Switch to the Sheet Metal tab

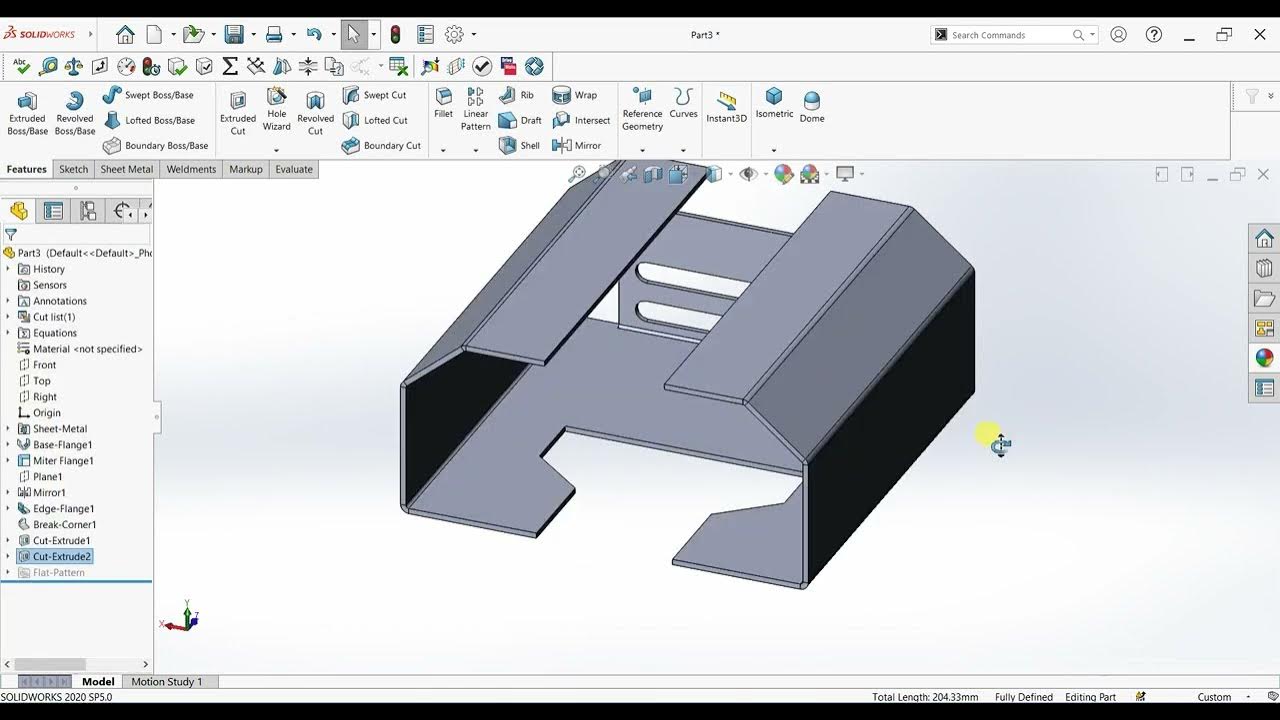tap(127, 169)
